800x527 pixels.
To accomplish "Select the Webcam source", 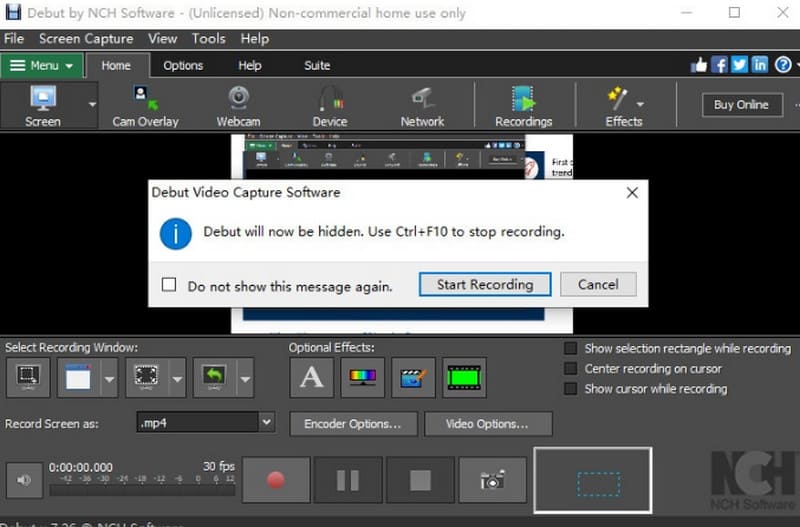I will (238, 106).
